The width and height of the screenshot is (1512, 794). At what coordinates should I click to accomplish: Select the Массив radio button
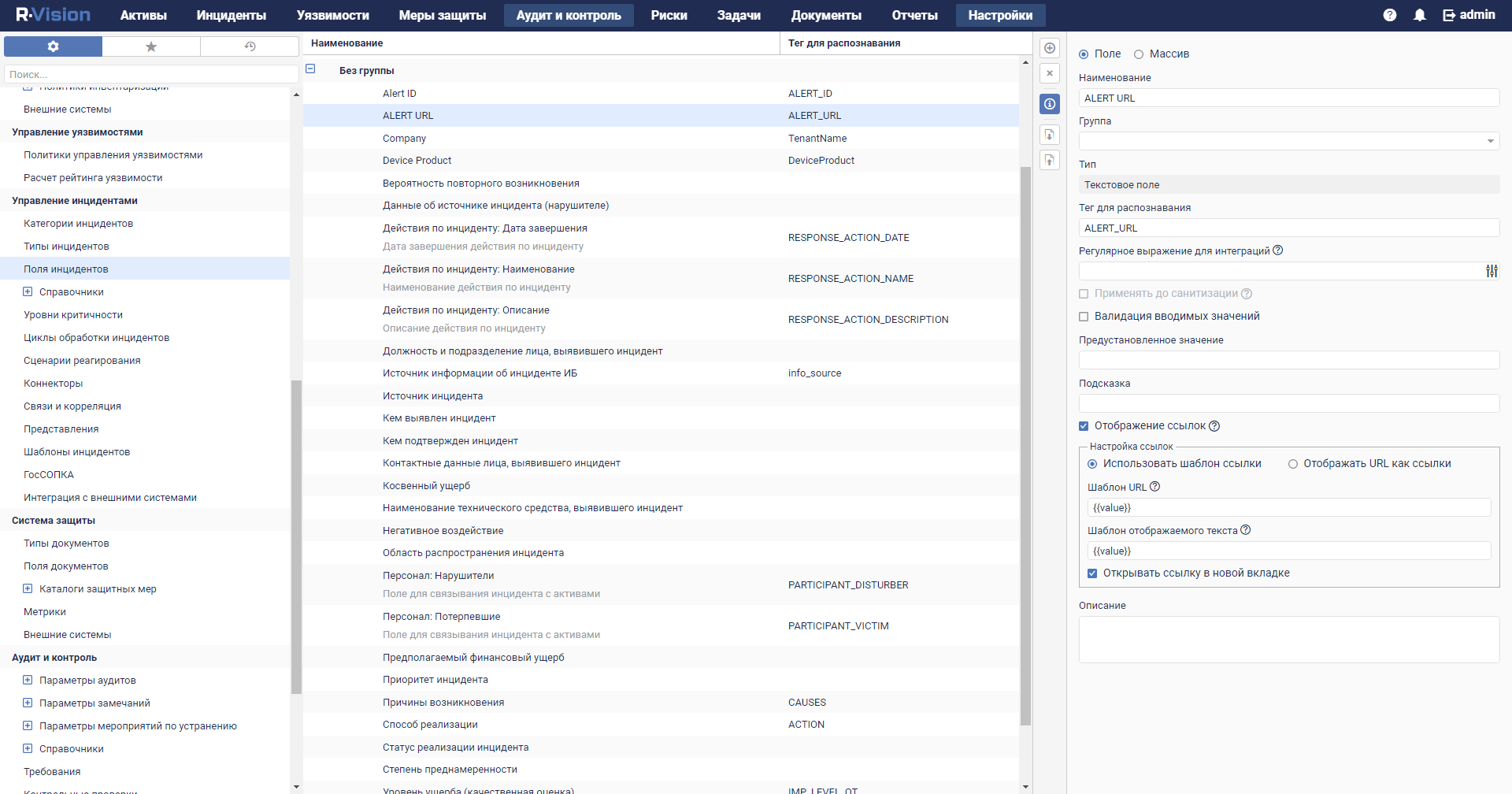pyautogui.click(x=1139, y=54)
